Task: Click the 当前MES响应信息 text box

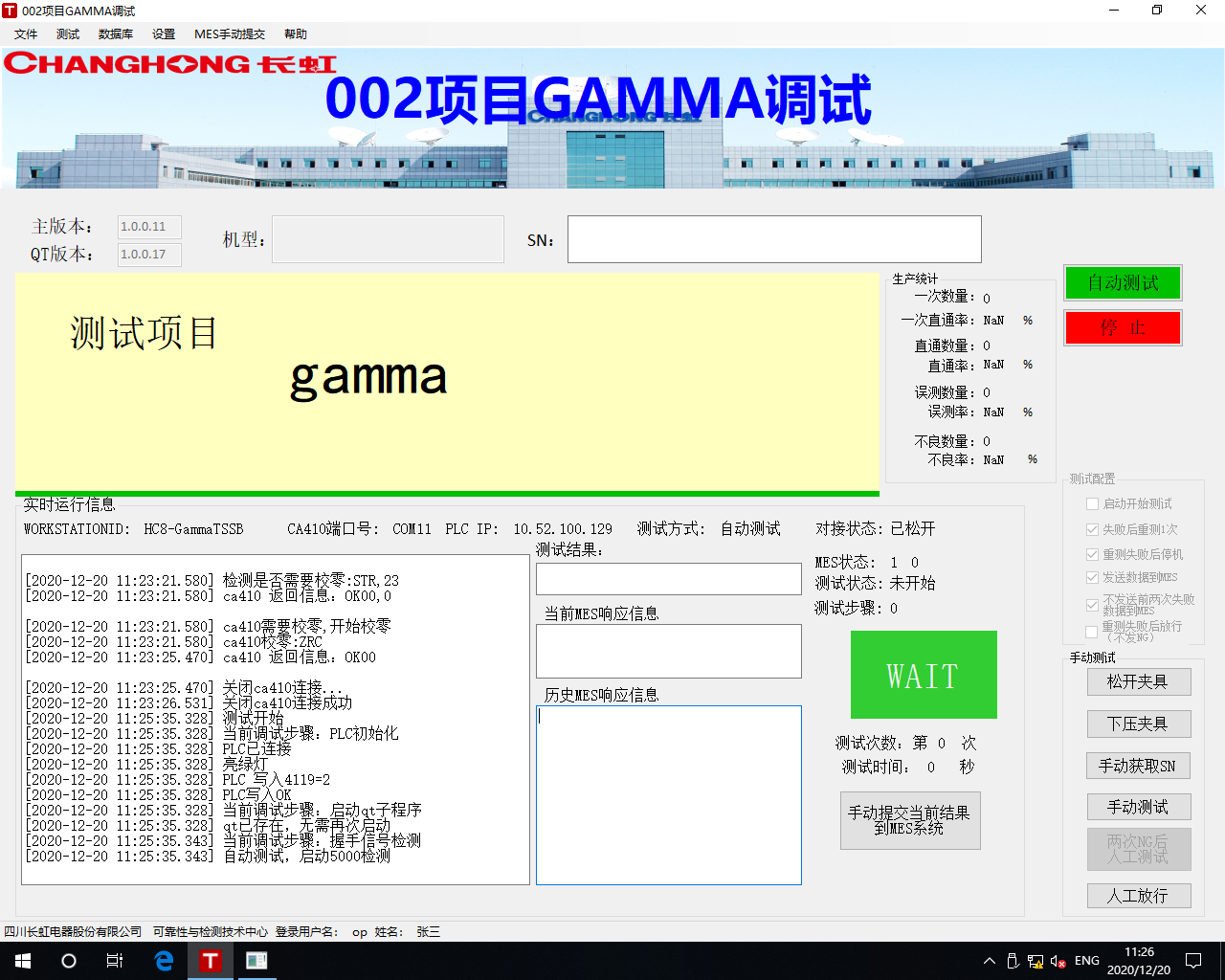Action: pyautogui.click(x=669, y=652)
